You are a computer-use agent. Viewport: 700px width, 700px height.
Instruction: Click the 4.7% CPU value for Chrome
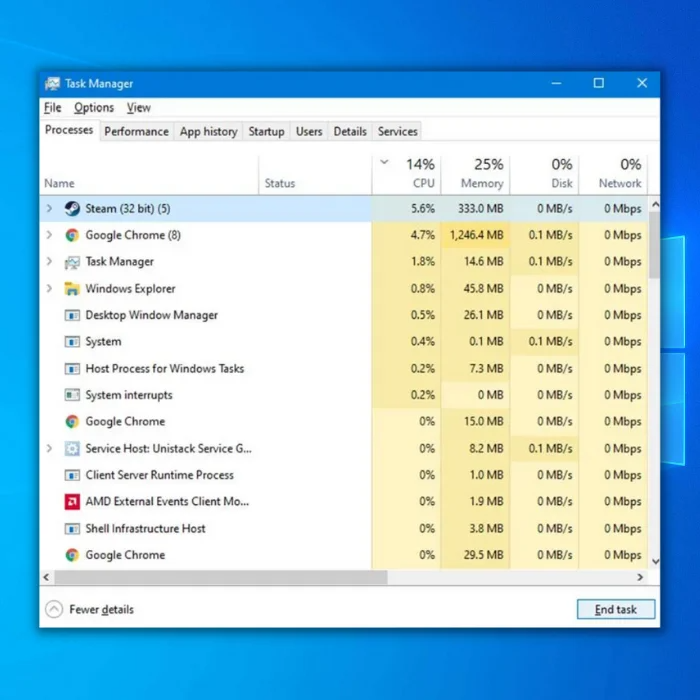tap(422, 235)
